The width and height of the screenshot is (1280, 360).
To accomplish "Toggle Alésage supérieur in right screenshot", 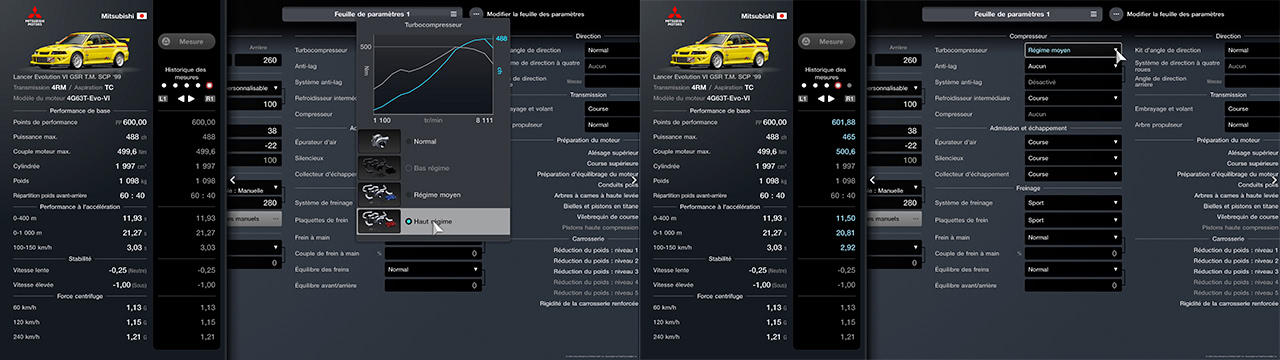I will pyautogui.click(x=1254, y=153).
